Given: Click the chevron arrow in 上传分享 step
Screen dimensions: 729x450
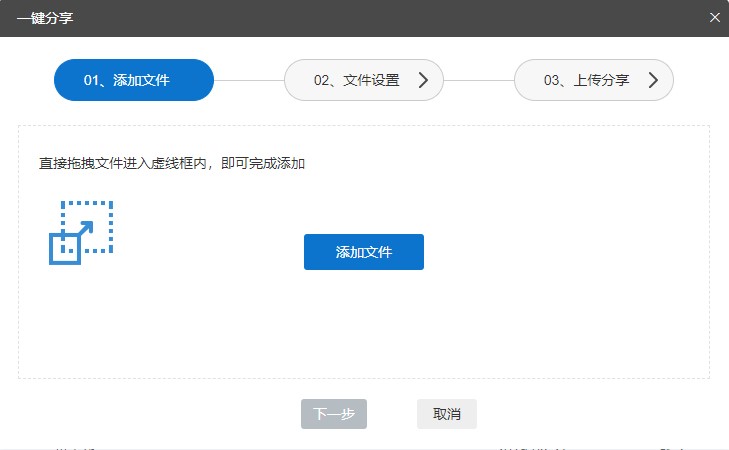Looking at the screenshot, I should pos(653,80).
